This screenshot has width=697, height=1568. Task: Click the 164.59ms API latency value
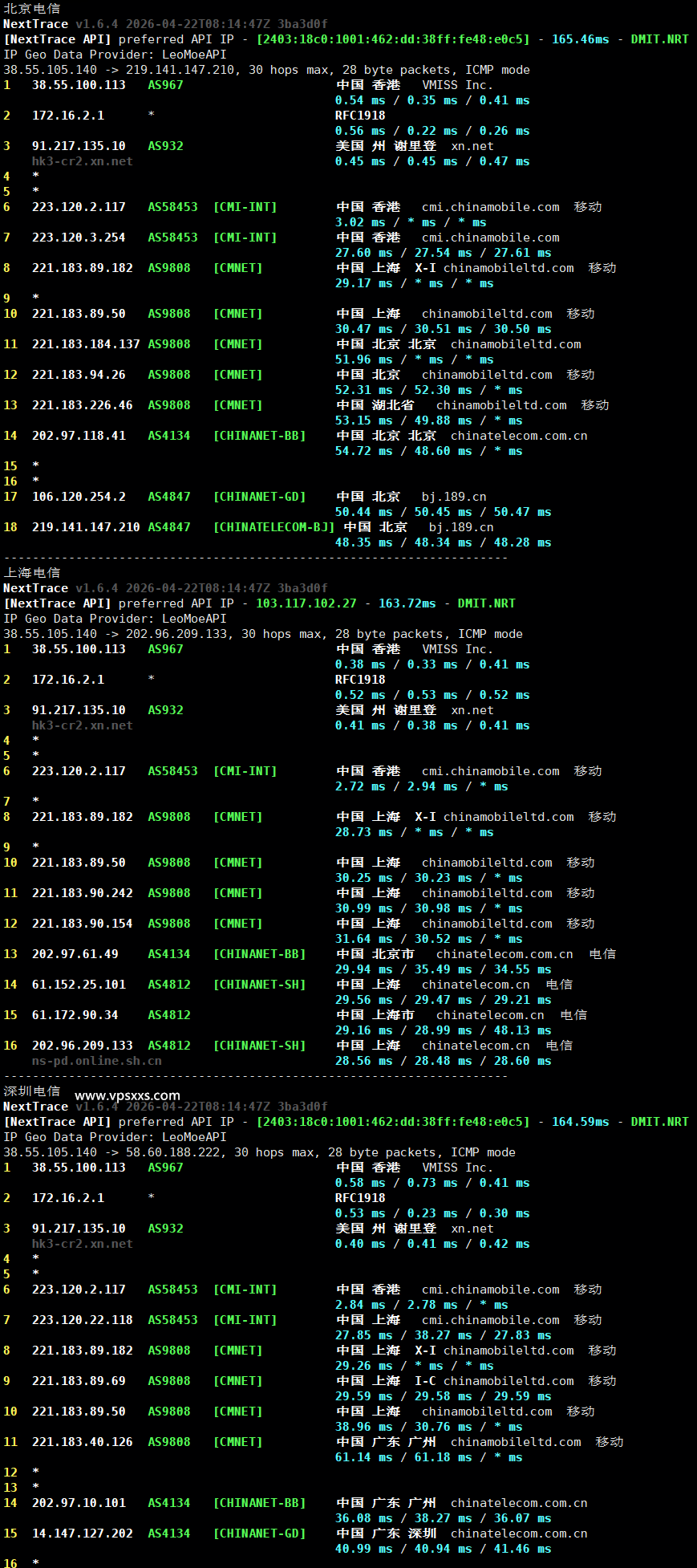click(580, 1122)
